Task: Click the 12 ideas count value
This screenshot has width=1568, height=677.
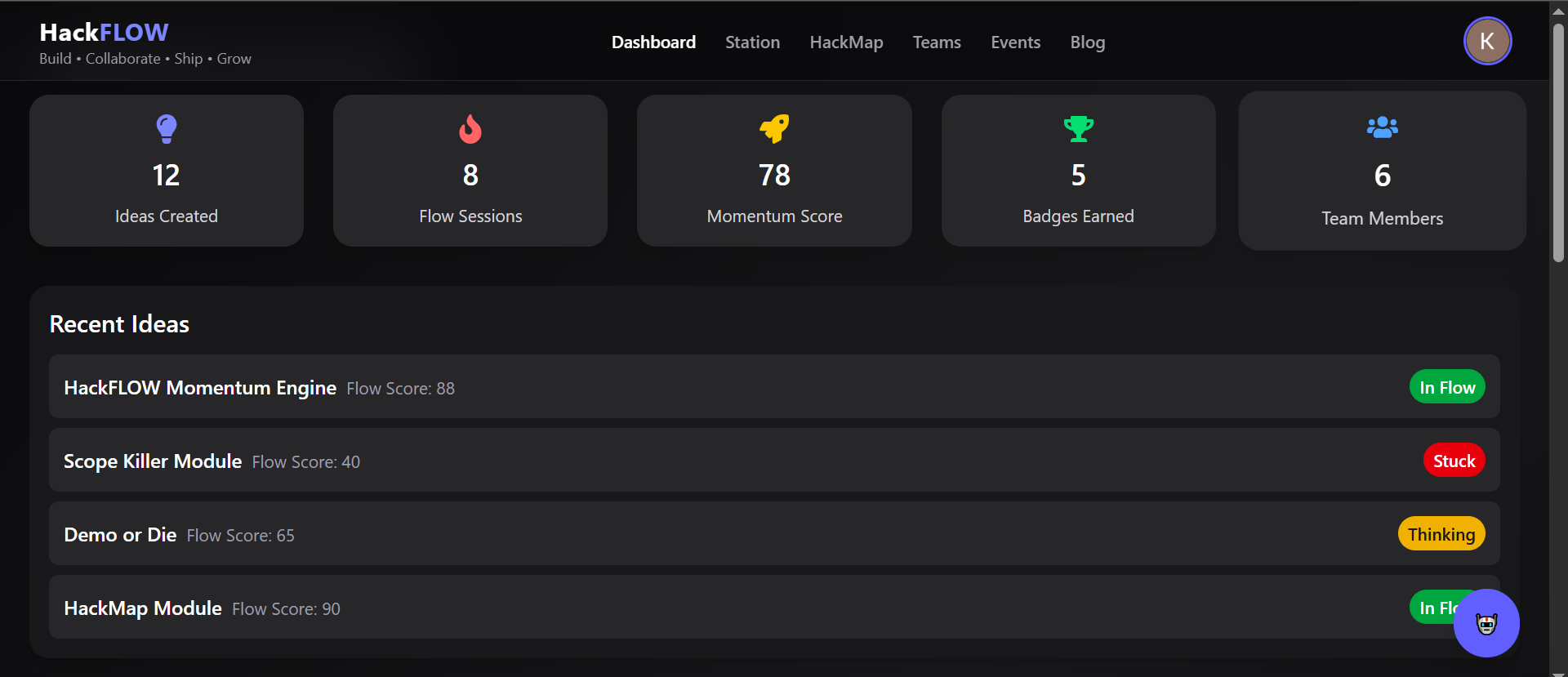Action: [167, 175]
